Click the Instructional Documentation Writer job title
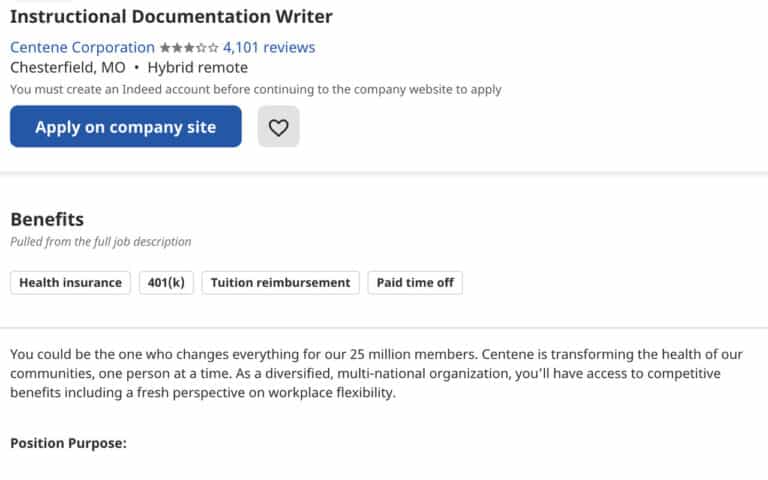Screen dimensions: 768x480 coord(171,17)
